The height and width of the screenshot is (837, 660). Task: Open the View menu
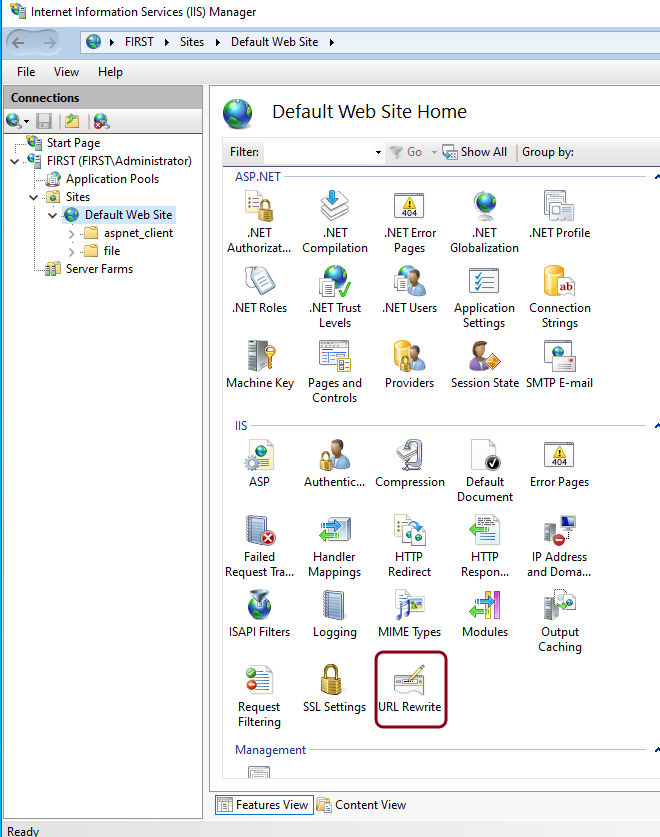[x=66, y=72]
